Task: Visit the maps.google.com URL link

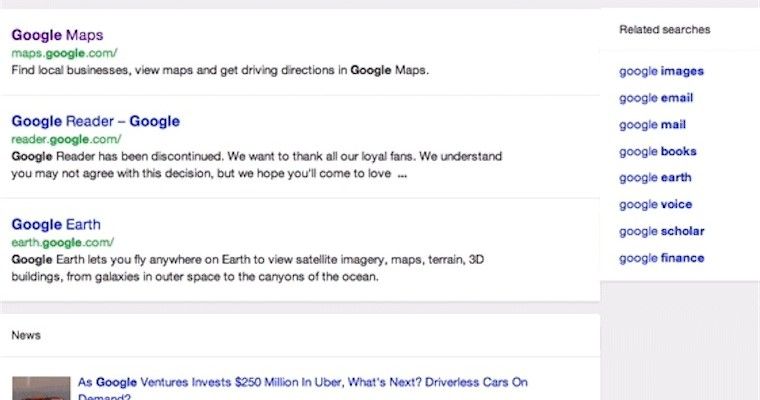Action: pyautogui.click(x=64, y=53)
